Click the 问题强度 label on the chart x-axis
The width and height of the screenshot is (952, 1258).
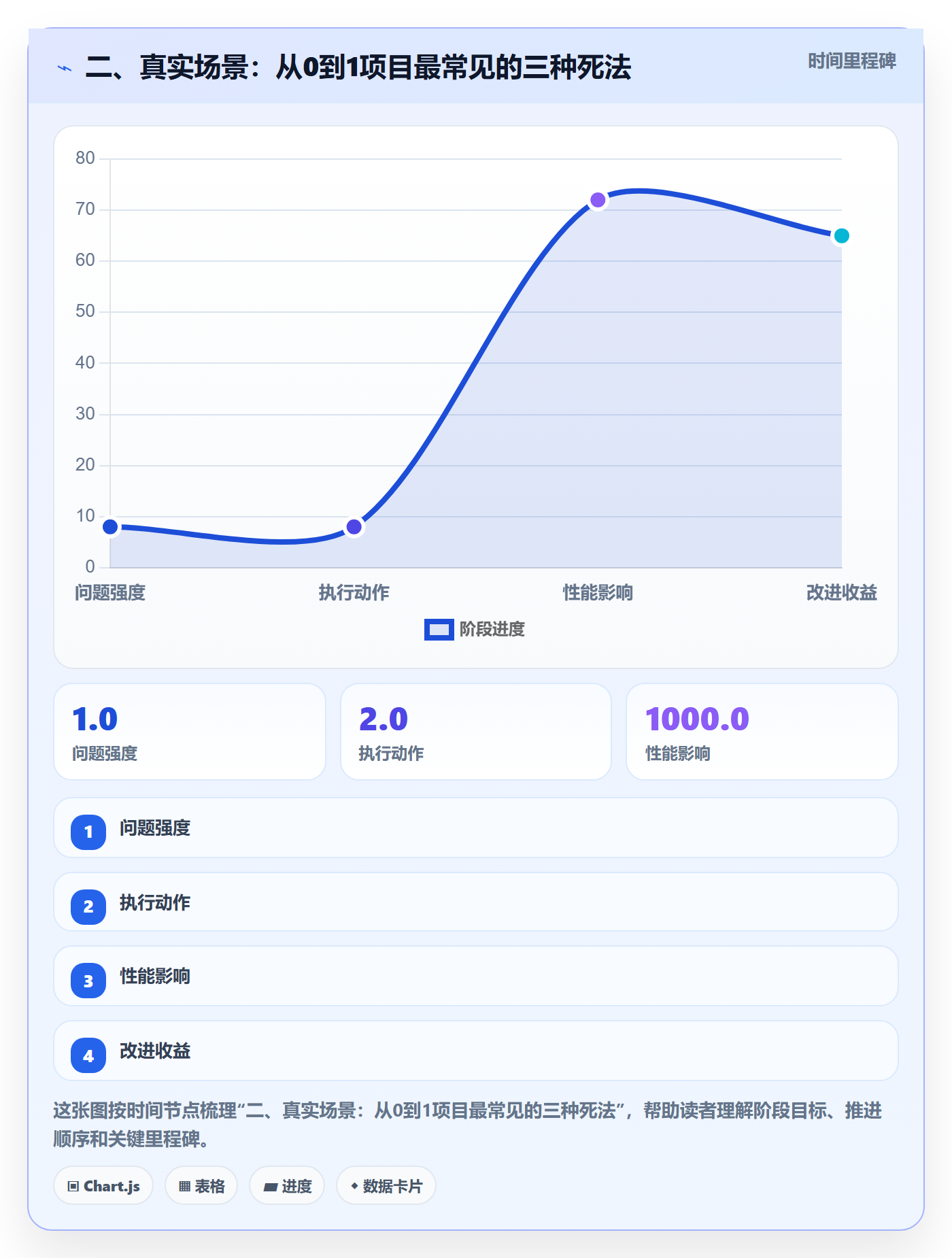tap(110, 593)
